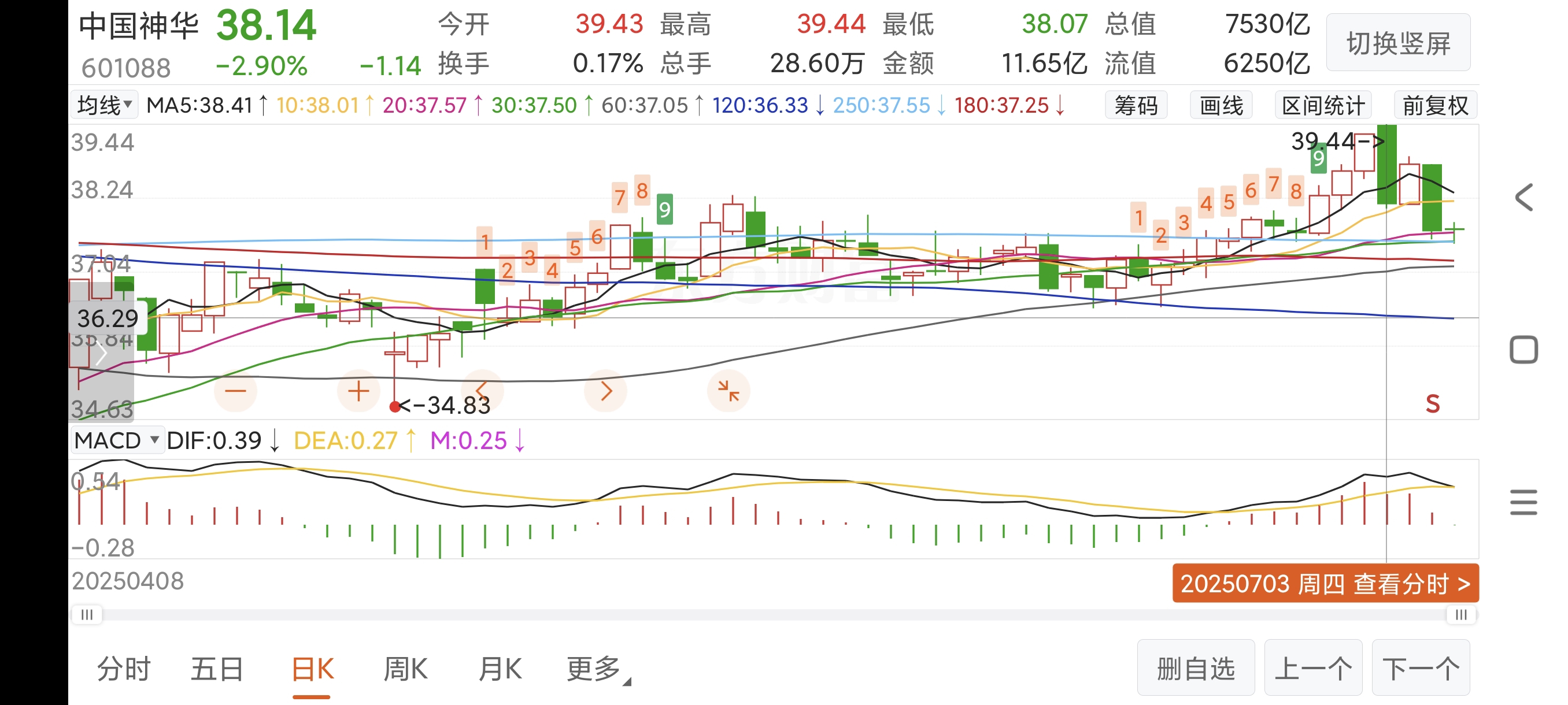Click the DIF:0.39 reading

[x=214, y=440]
